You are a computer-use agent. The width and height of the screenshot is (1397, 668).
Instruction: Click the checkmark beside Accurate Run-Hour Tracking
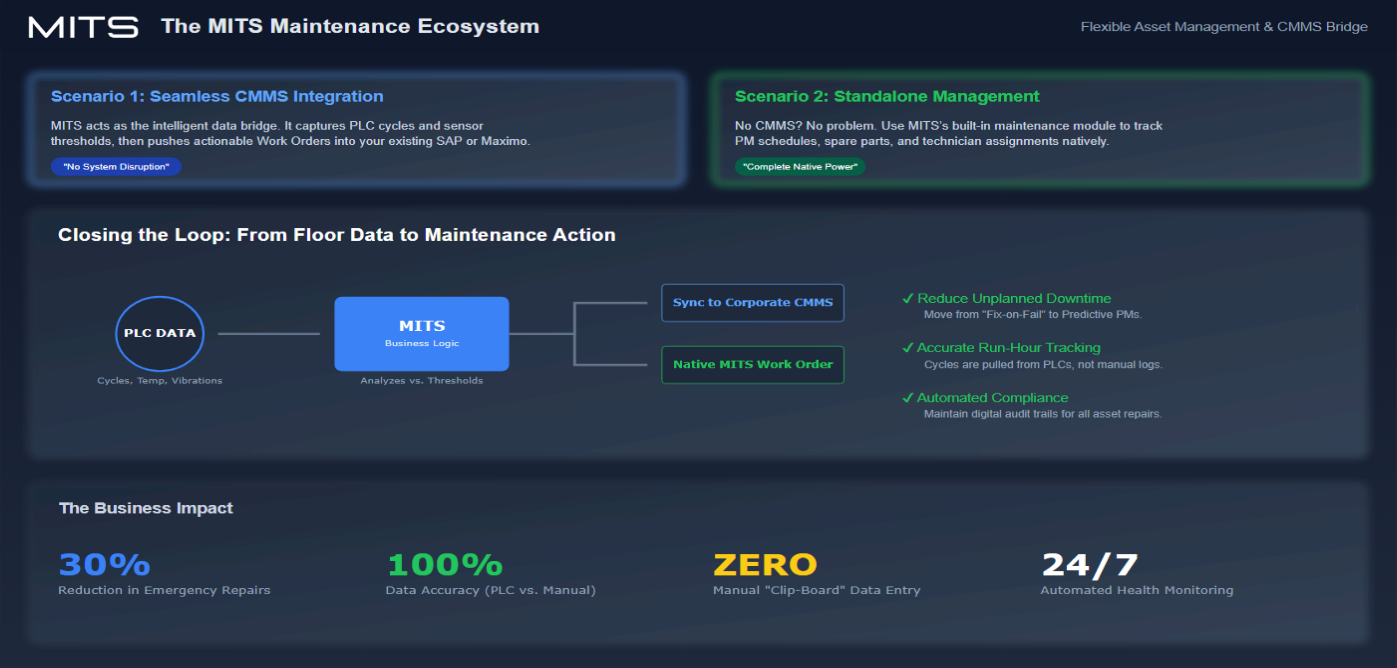pos(908,348)
